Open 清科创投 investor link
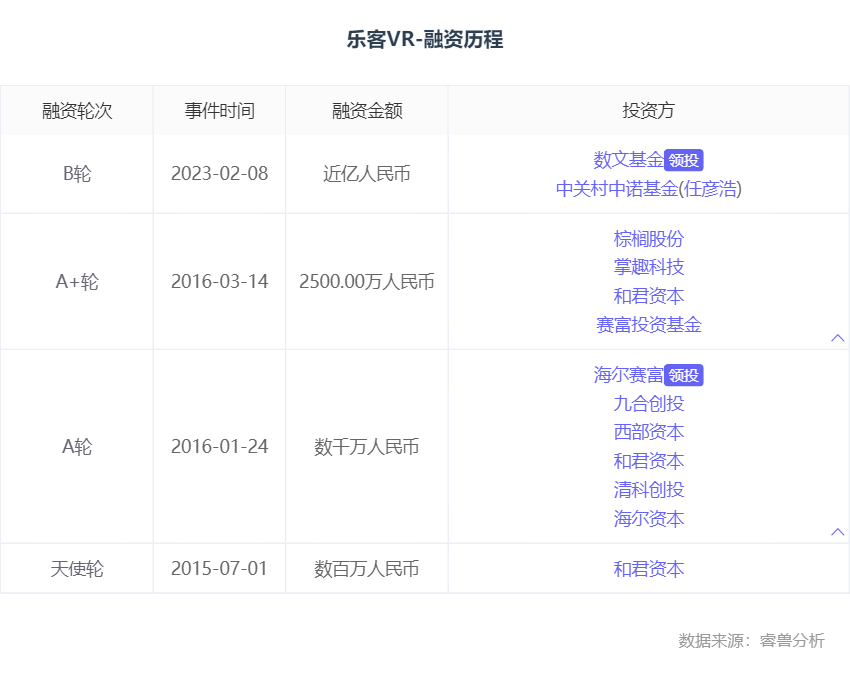Image resolution: width=850 pixels, height=685 pixels. [649, 490]
